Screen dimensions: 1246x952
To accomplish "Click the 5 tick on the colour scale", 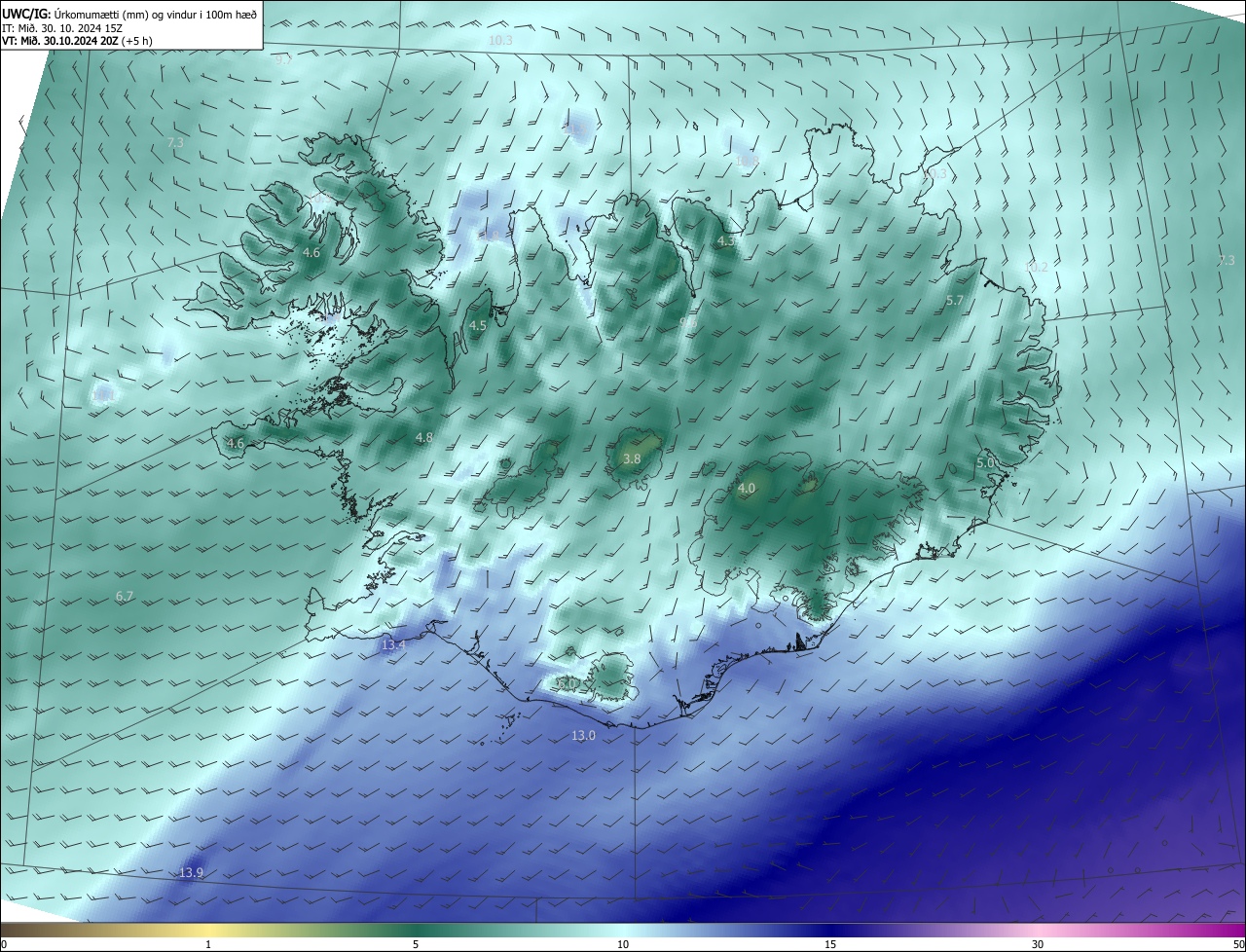I will [416, 945].
